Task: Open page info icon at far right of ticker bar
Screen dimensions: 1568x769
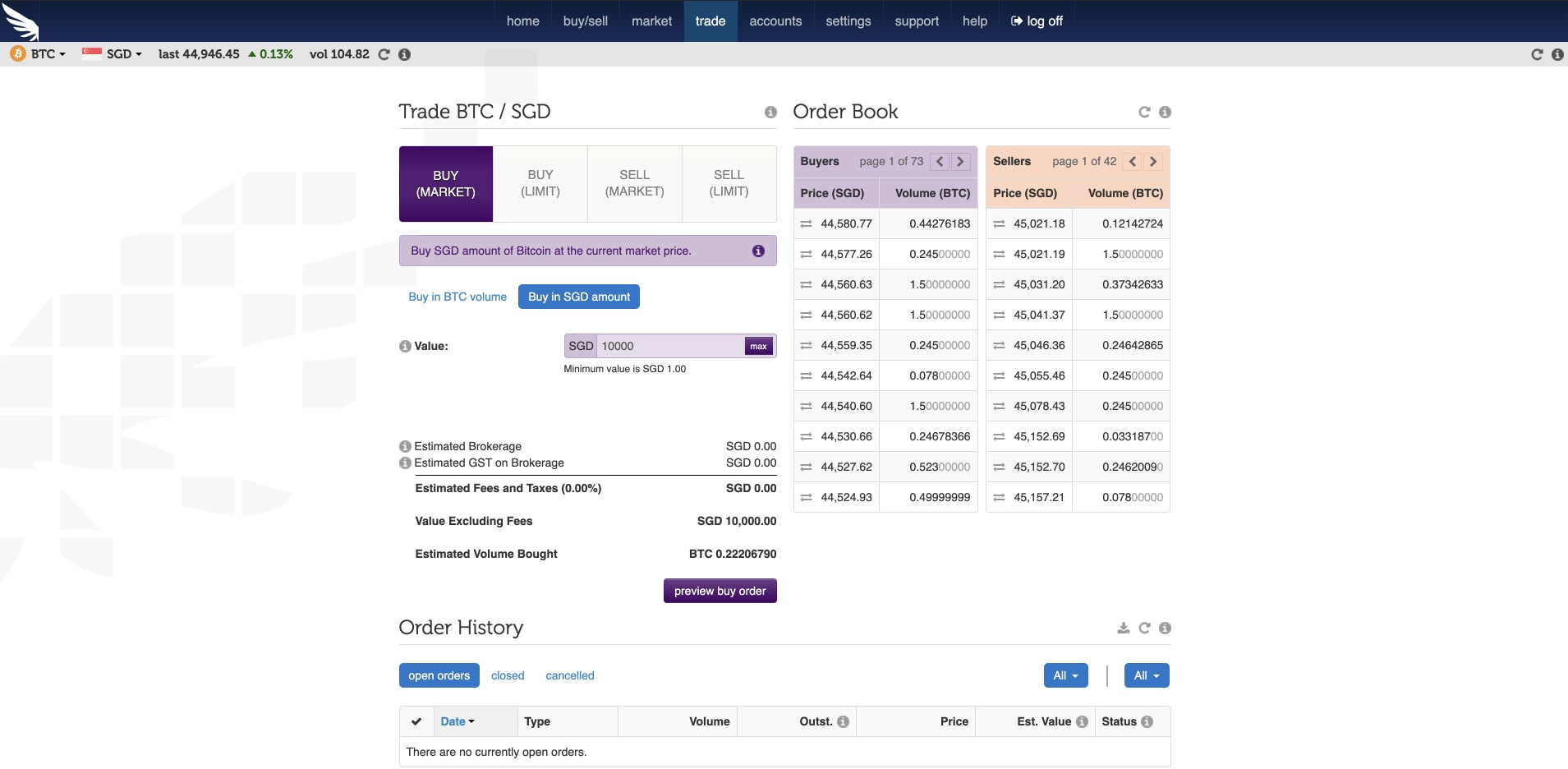Action: pyautogui.click(x=1557, y=54)
